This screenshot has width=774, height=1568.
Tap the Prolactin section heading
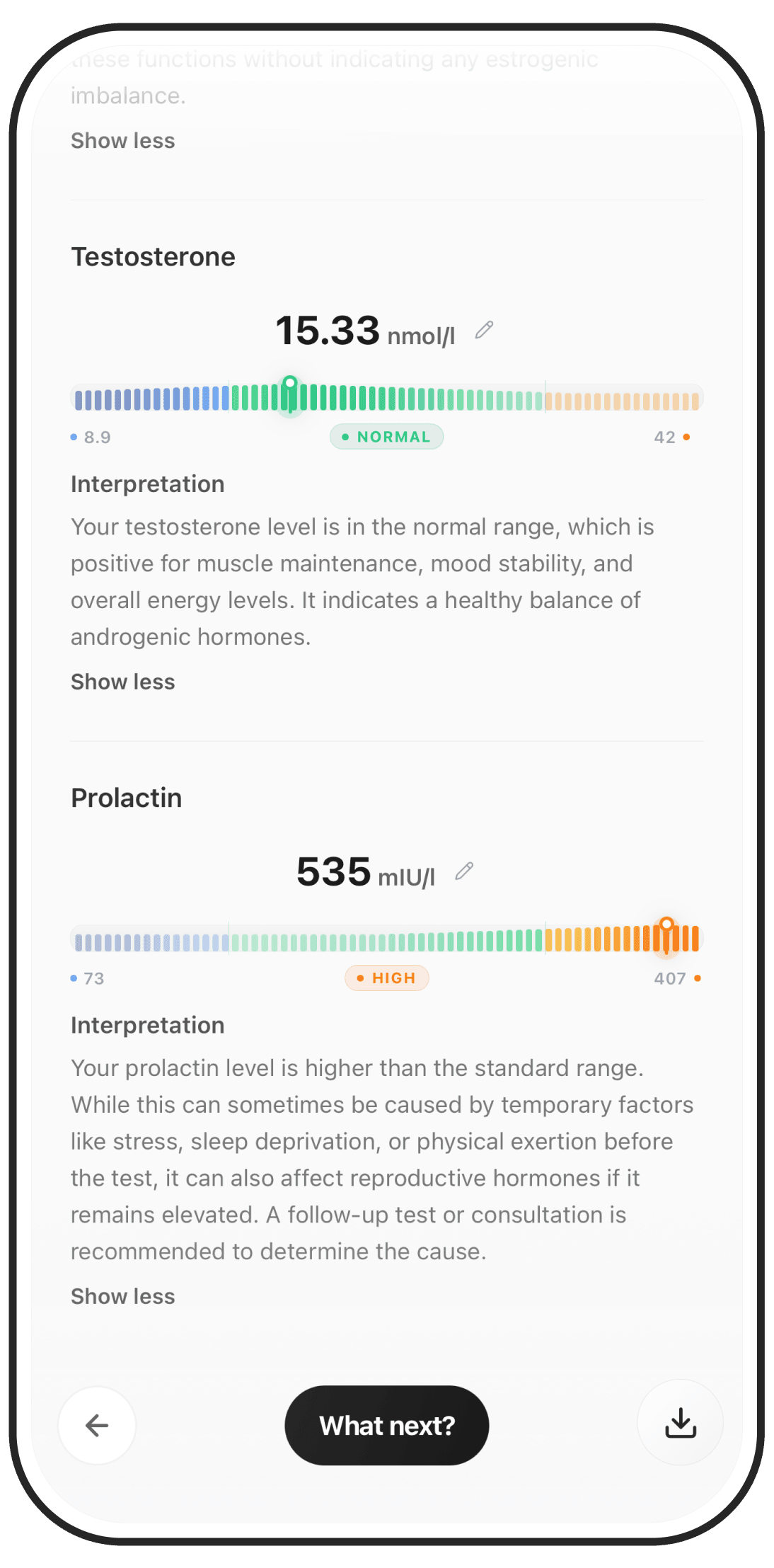[127, 798]
